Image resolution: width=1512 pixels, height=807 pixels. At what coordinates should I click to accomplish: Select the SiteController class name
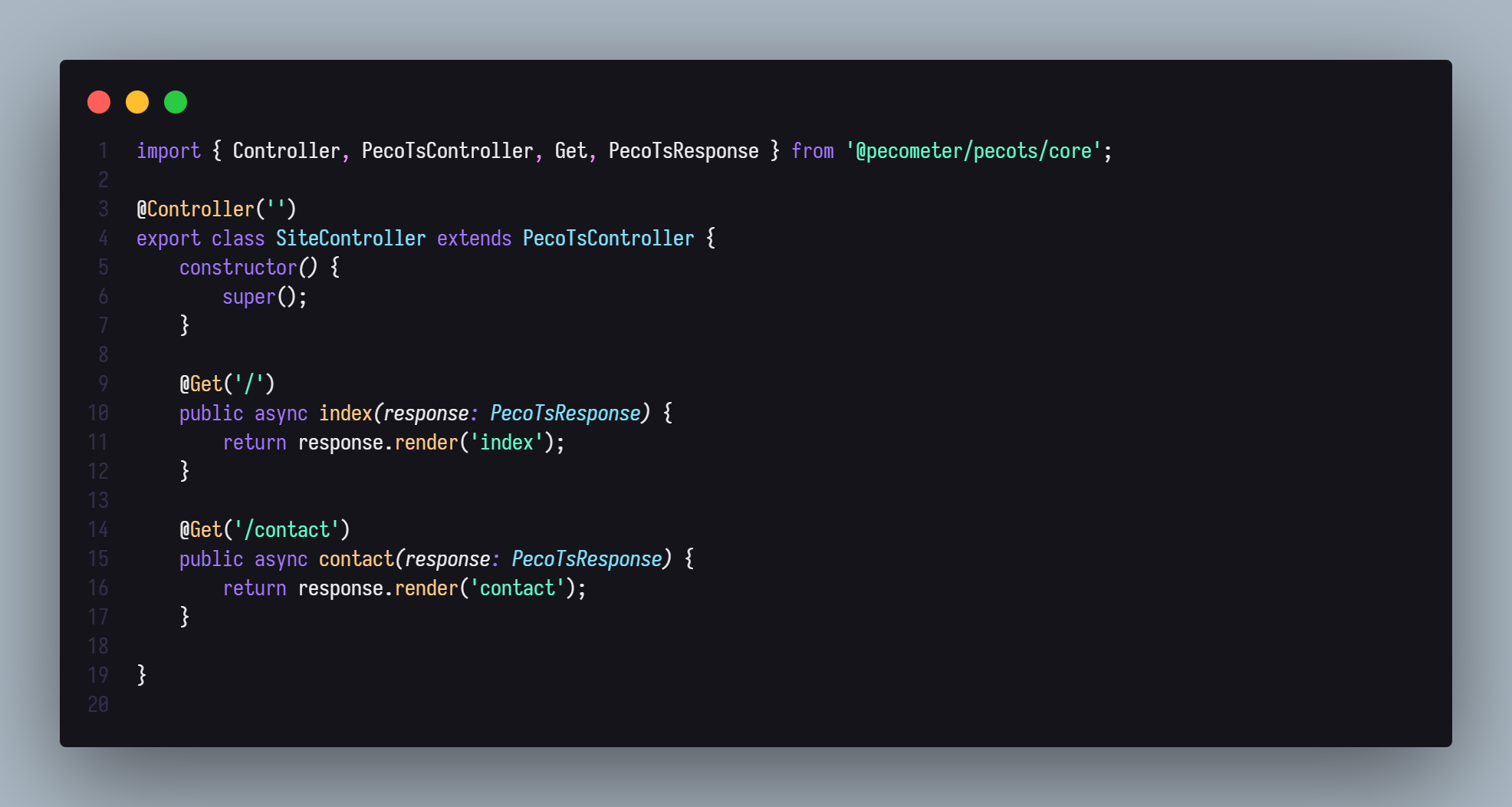[350, 239]
